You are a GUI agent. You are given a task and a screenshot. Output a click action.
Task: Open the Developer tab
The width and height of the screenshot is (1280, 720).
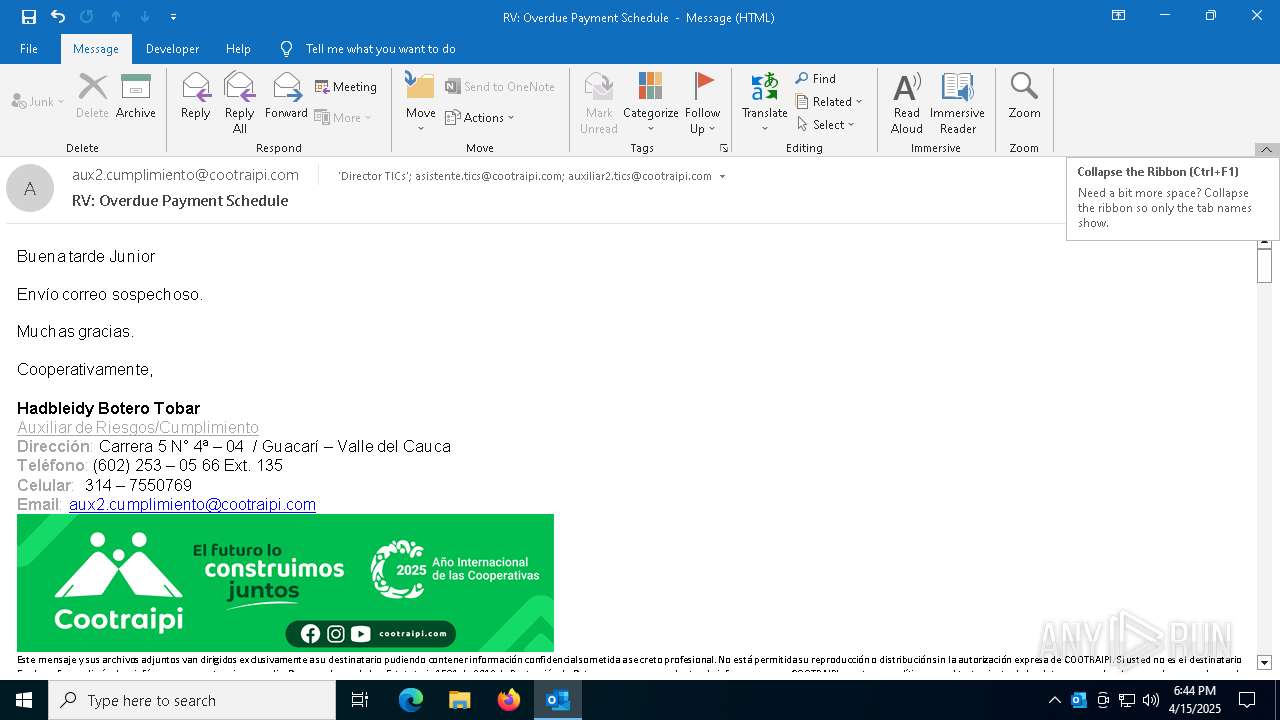172,49
